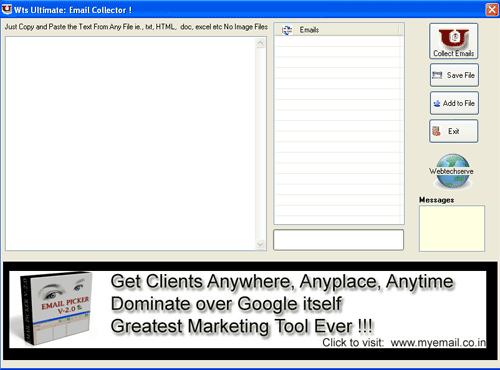This screenshot has width=500, height=370.
Task: Open the Webtechserve globe icon
Action: pyautogui.click(x=452, y=171)
